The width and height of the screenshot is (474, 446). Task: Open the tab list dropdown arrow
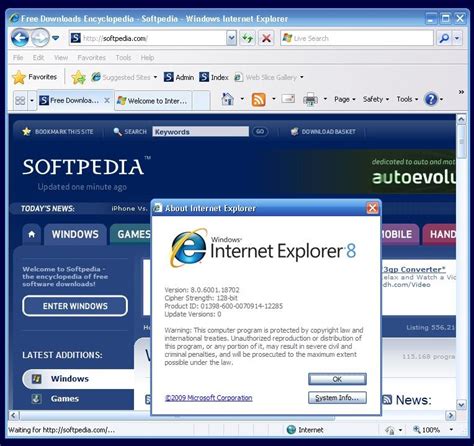pyautogui.click(x=32, y=100)
